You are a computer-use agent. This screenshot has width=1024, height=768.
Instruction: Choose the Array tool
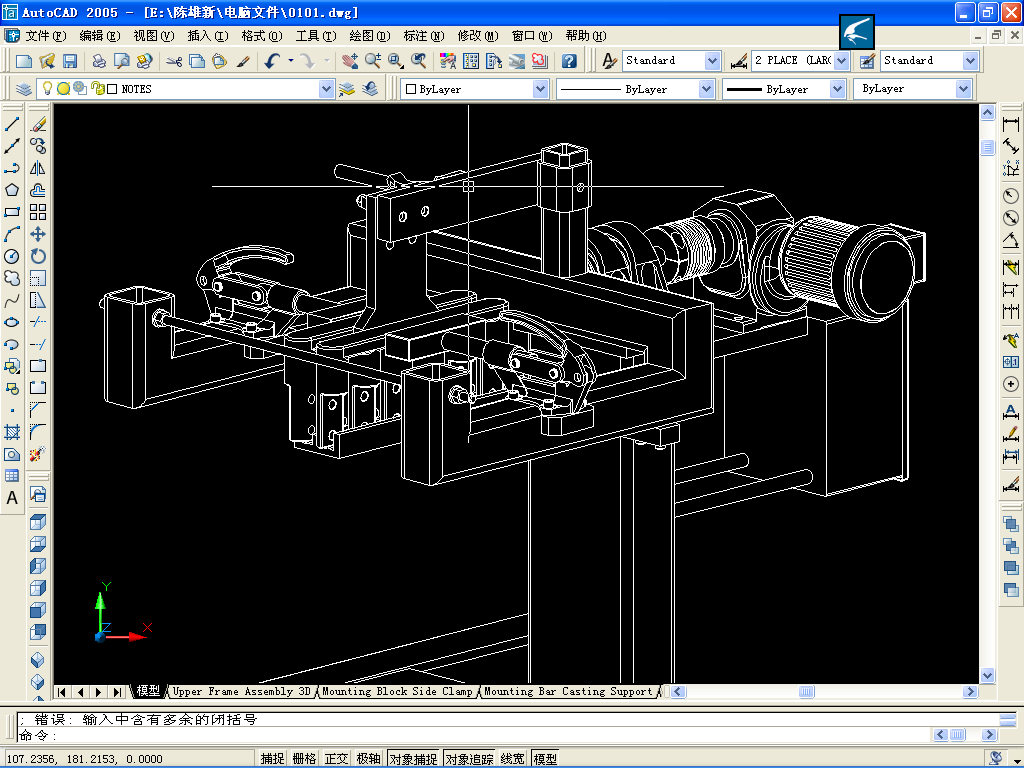pyautogui.click(x=38, y=212)
